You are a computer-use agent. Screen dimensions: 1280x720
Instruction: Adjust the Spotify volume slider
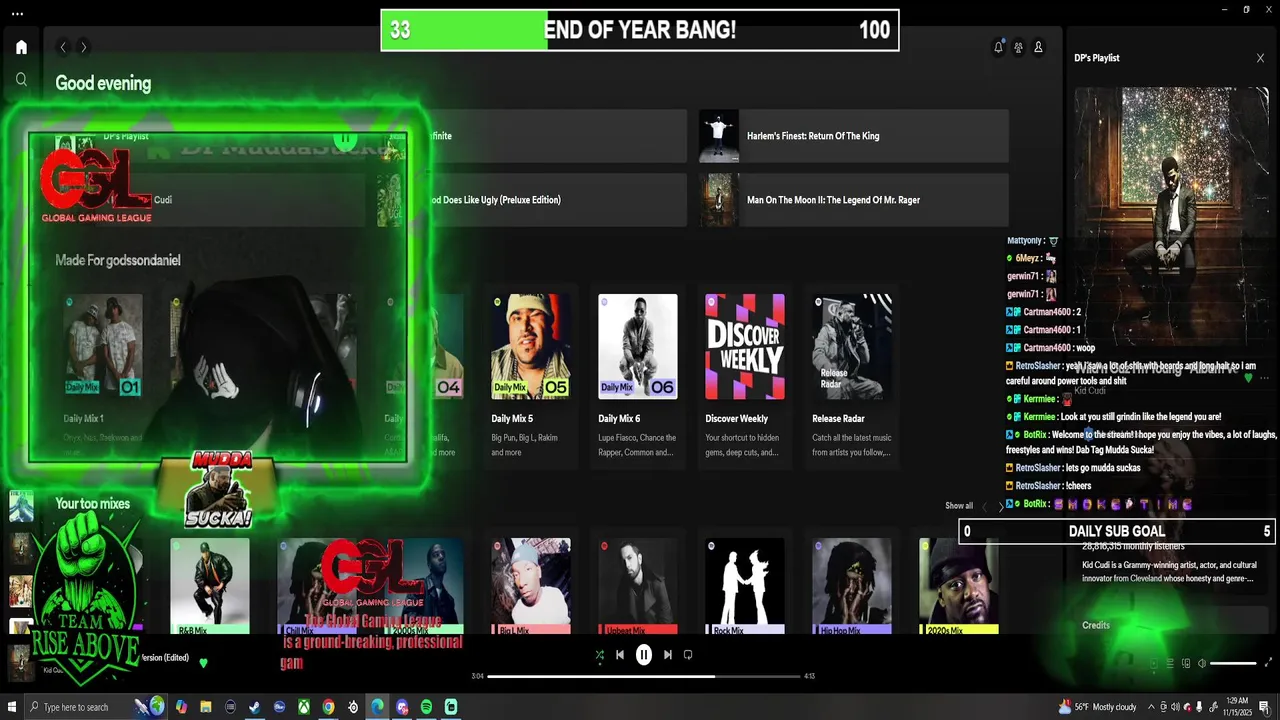(1233, 663)
